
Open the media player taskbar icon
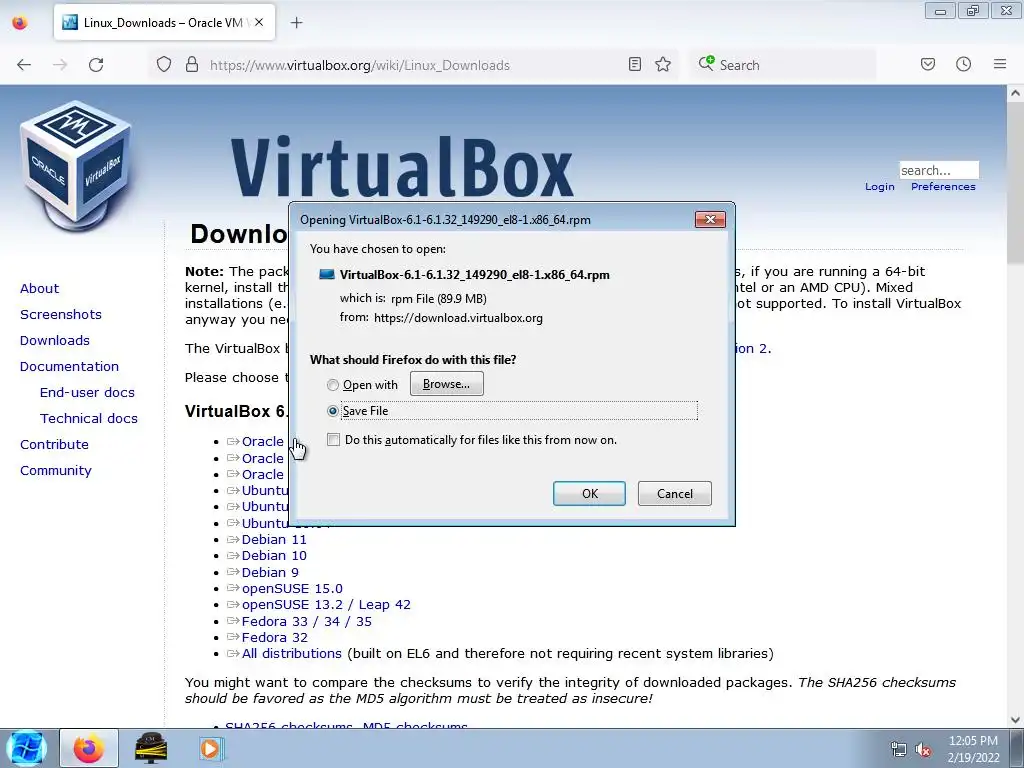click(x=210, y=748)
